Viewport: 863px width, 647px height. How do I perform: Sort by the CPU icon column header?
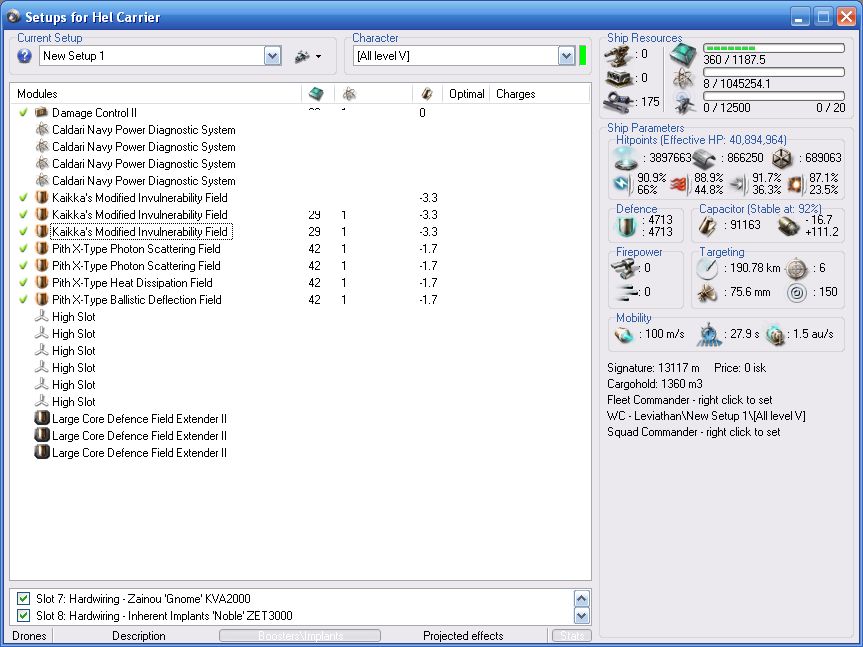(318, 94)
